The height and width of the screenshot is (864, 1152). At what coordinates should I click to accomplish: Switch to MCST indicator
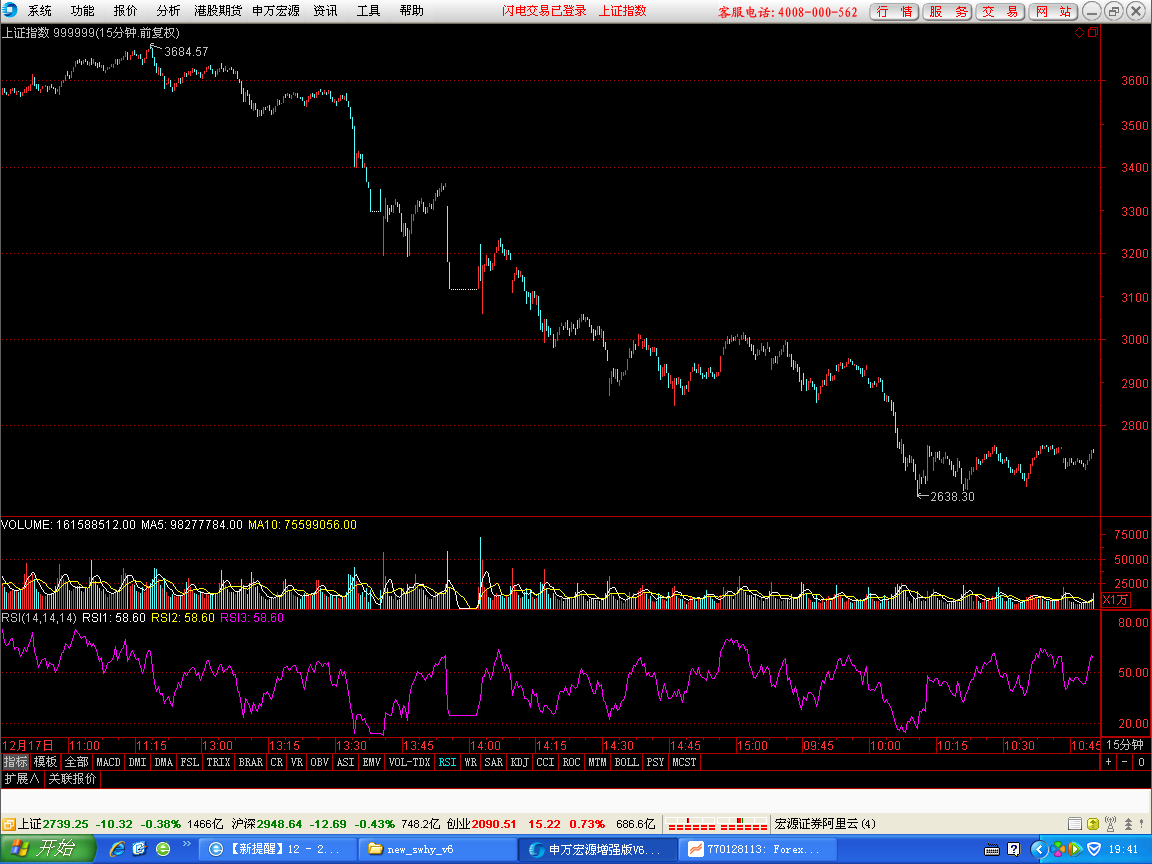tap(684, 762)
